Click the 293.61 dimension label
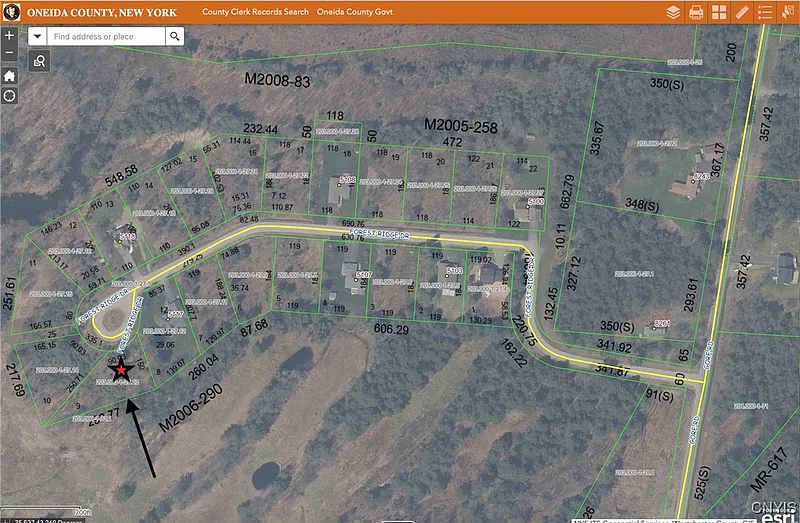Screen dimensions: 800x523 (x=691, y=295)
